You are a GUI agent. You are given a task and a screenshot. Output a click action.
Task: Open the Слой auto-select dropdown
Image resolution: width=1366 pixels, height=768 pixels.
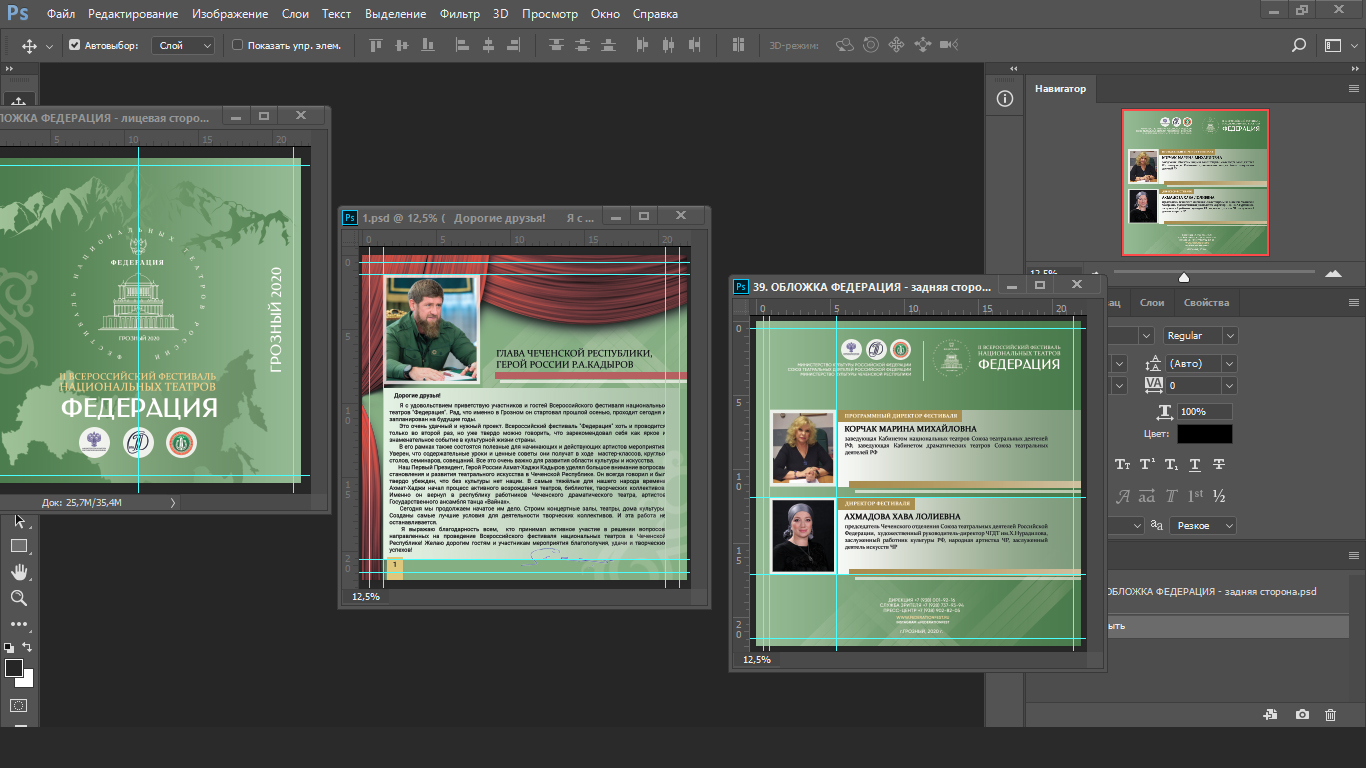pyautogui.click(x=184, y=45)
